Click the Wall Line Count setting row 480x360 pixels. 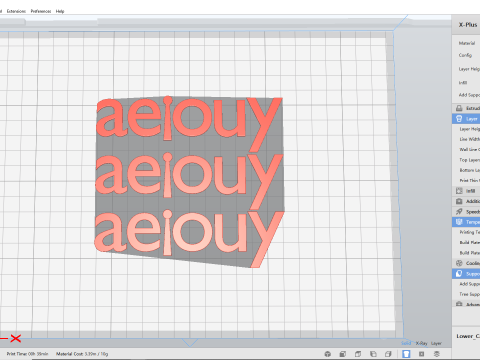click(469, 149)
